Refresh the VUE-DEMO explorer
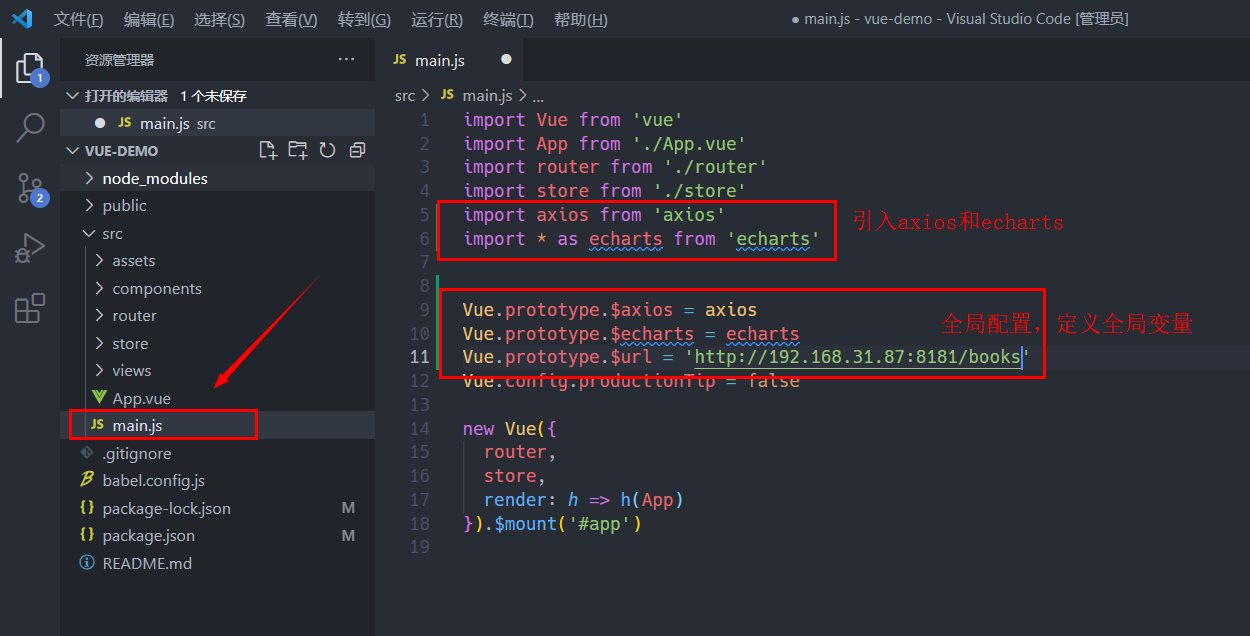Image resolution: width=1250 pixels, height=636 pixels. pos(327,150)
